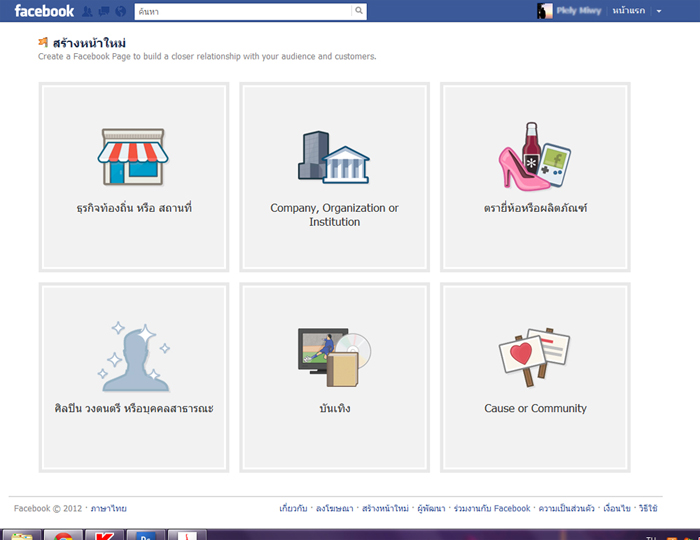This screenshot has height=540, width=700.
Task: Open the profile name link in header
Action: [579, 11]
